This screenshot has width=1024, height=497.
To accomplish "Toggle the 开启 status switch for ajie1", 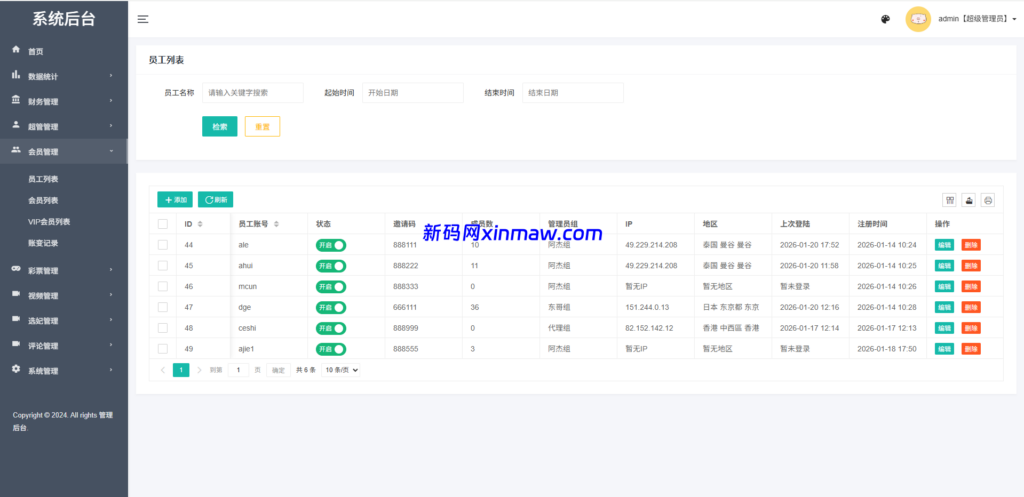I will tap(331, 349).
